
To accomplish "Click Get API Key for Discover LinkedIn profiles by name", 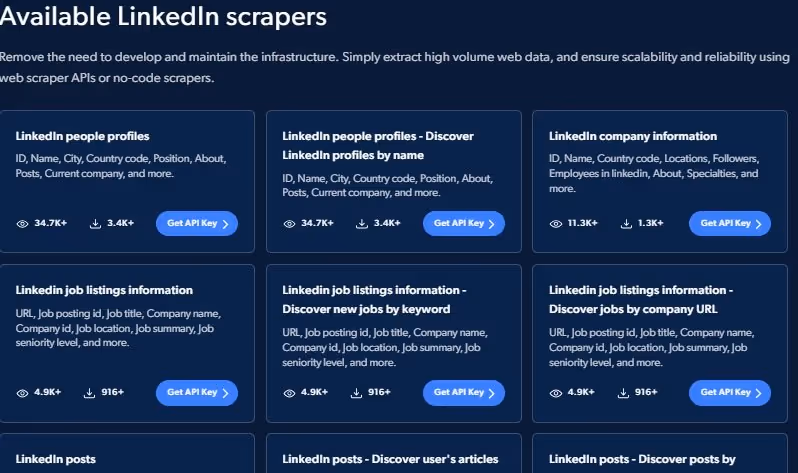I will (463, 224).
